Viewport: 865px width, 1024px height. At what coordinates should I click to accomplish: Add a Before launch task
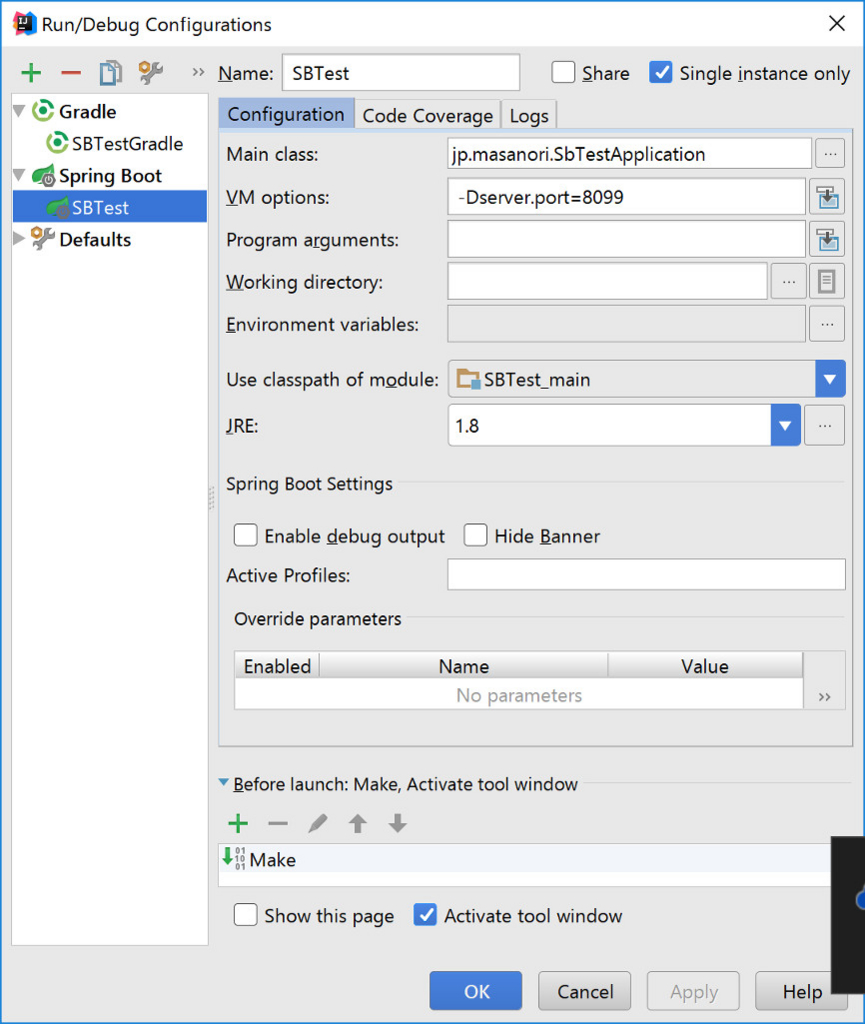pyautogui.click(x=238, y=824)
